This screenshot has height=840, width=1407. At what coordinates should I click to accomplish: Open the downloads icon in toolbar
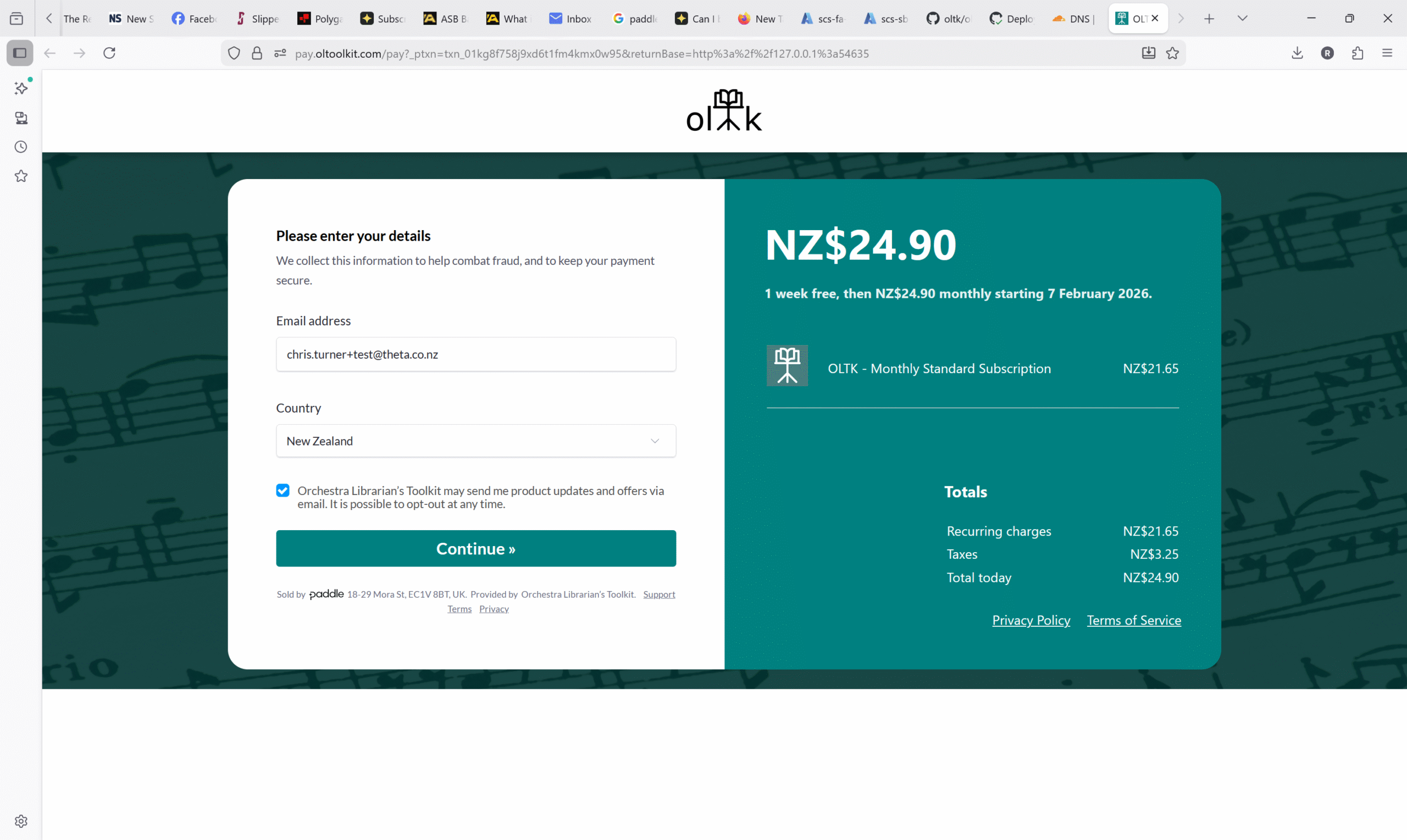[1297, 53]
